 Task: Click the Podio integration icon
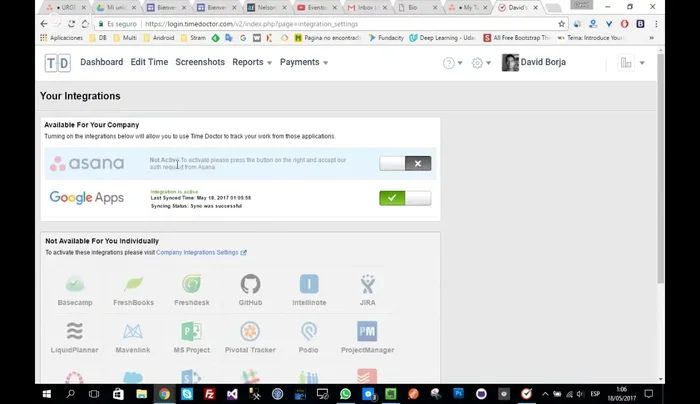pyautogui.click(x=308, y=331)
